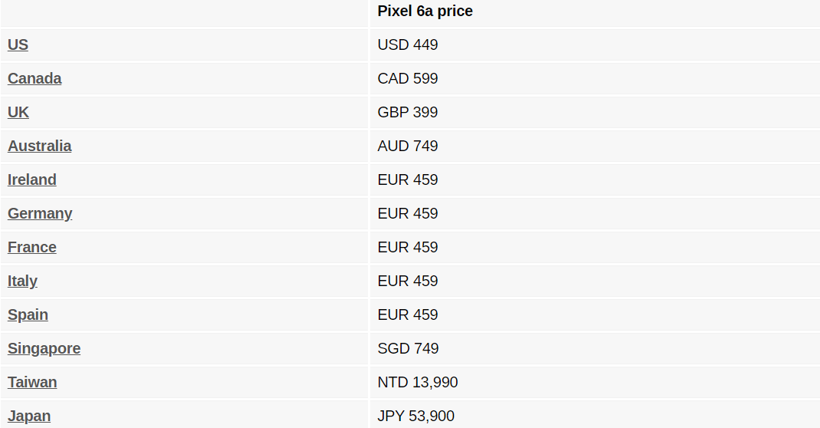The image size is (820, 428).
Task: Open the France link
Action: 32,247
